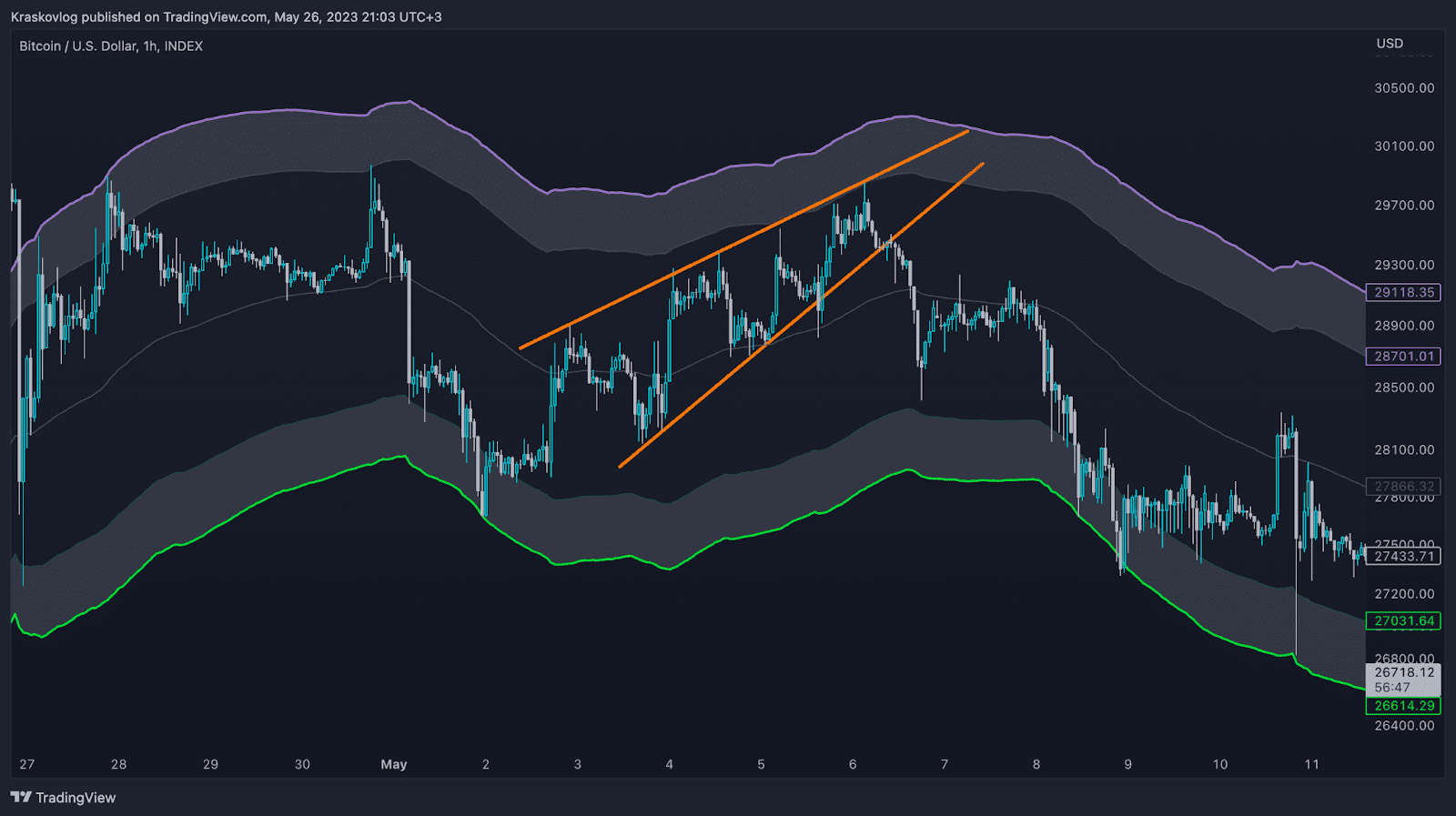Click date label 10 on time axis
The image size is (1456, 816).
[1220, 764]
